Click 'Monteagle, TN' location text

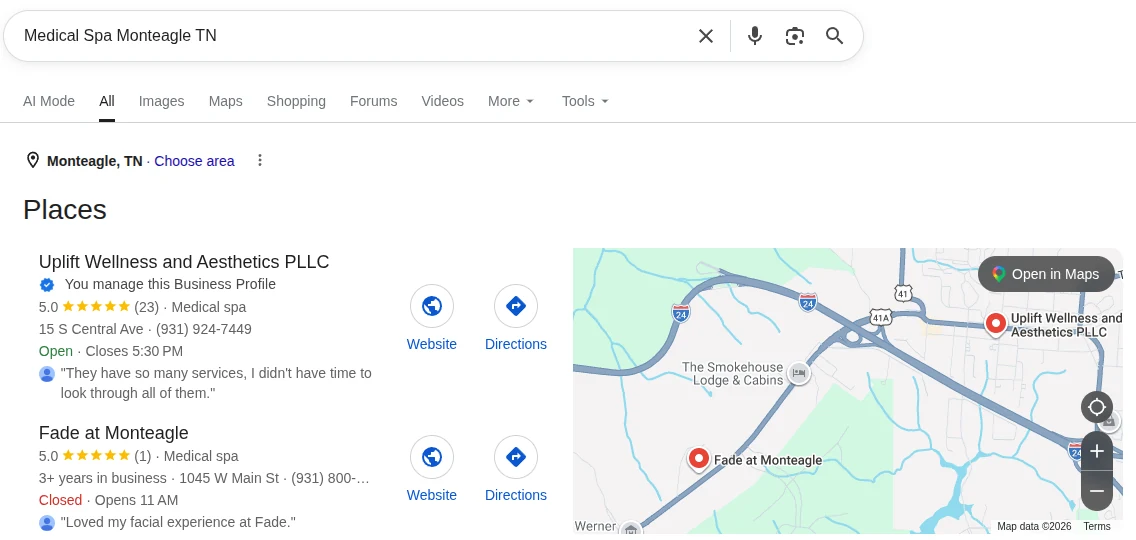click(95, 161)
